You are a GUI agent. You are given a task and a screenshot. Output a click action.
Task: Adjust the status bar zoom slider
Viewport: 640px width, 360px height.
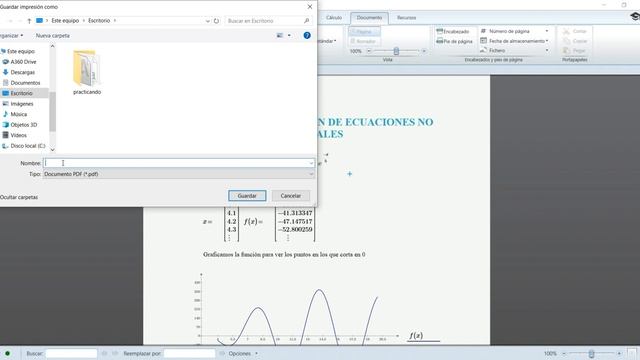[591, 353]
